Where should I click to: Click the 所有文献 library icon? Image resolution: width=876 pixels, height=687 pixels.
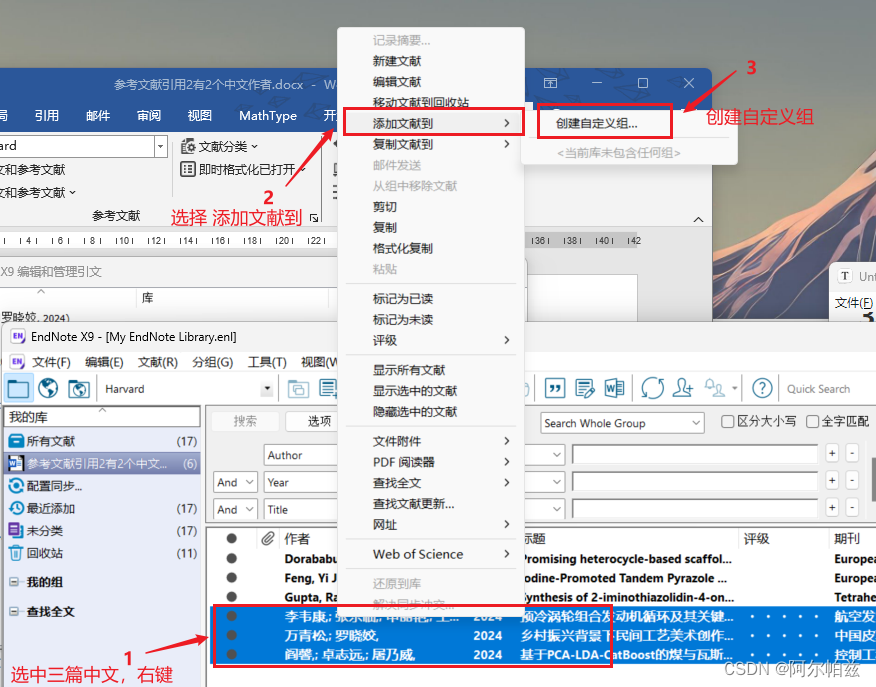tap(16, 441)
